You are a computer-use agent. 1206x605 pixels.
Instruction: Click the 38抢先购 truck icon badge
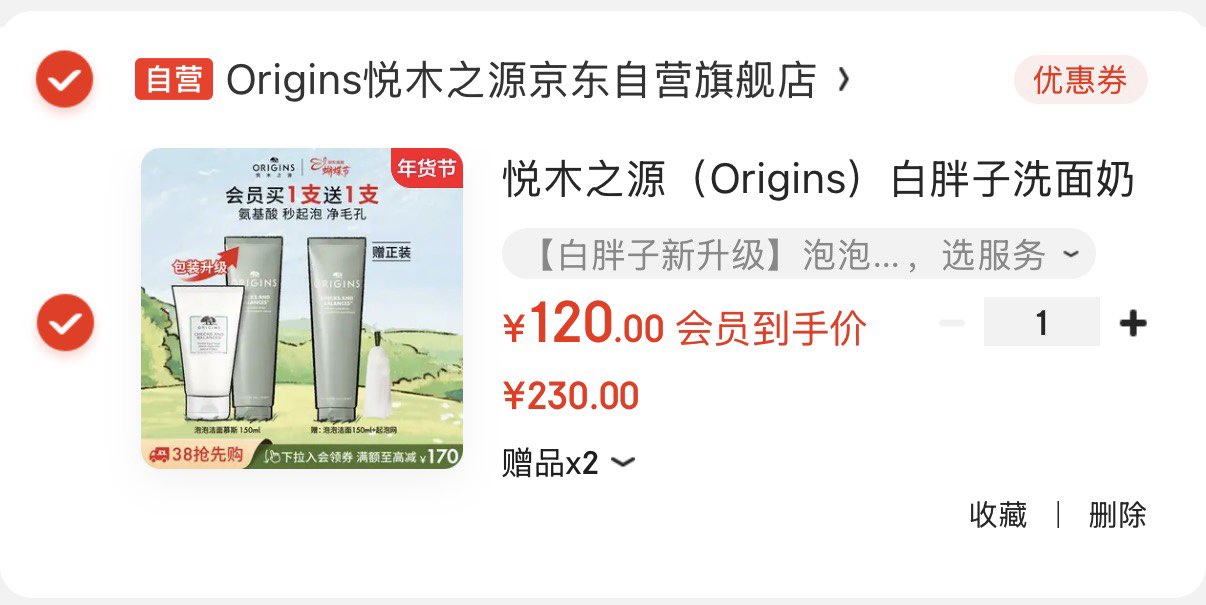196,455
